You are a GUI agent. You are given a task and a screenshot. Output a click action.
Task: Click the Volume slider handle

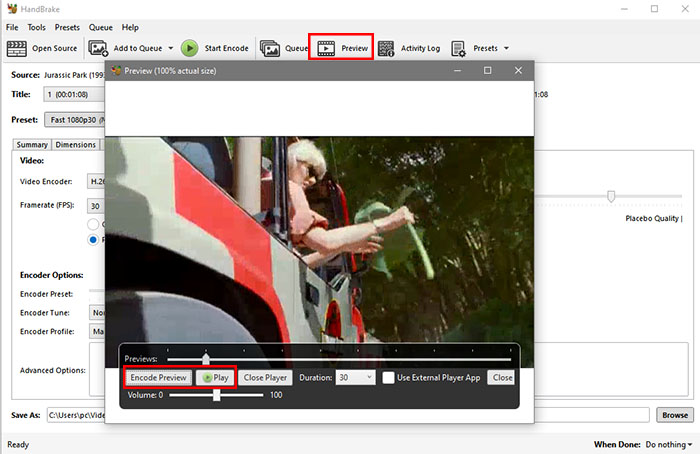(x=217, y=395)
